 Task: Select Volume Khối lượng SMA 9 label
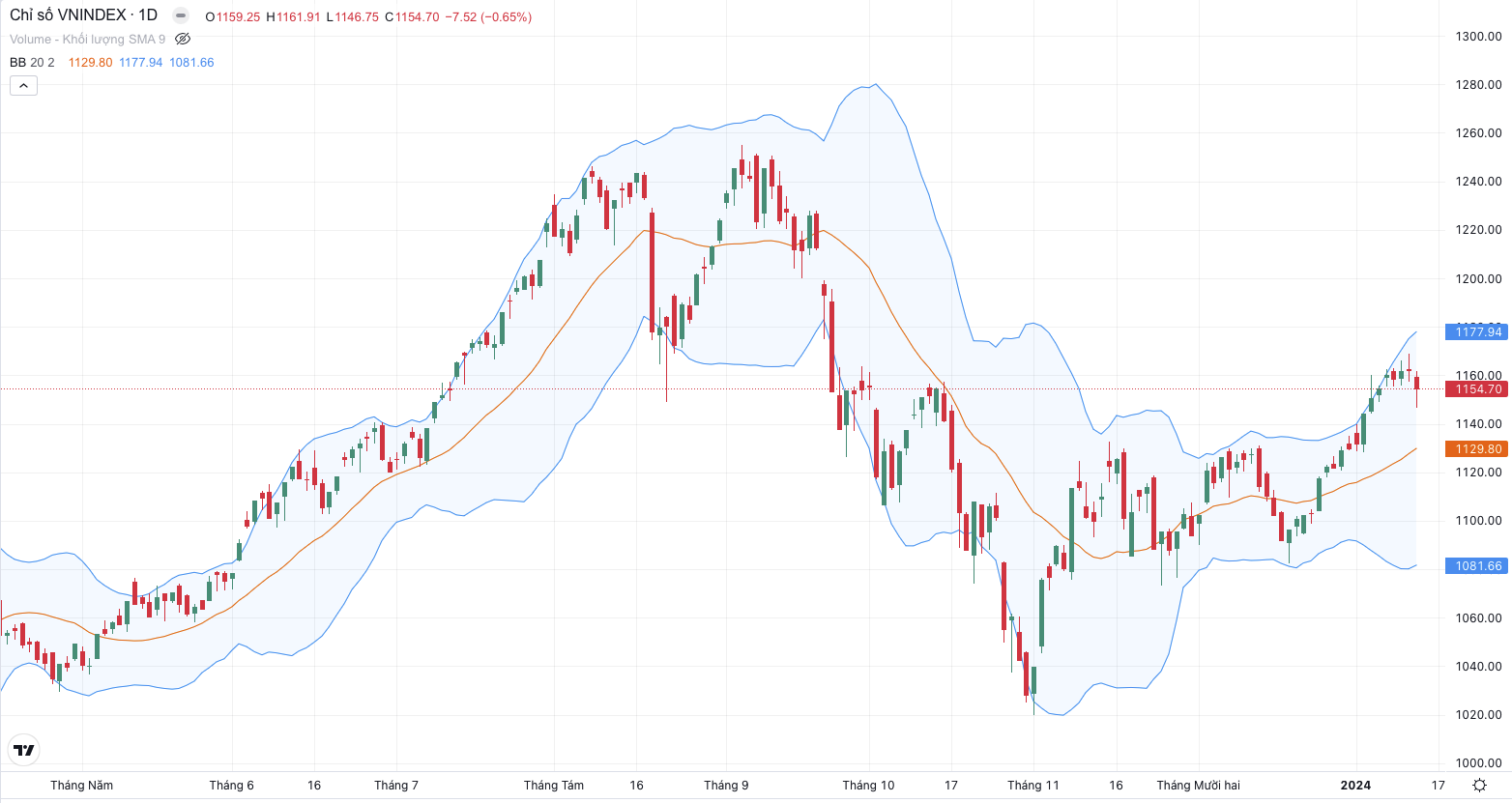[x=88, y=40]
